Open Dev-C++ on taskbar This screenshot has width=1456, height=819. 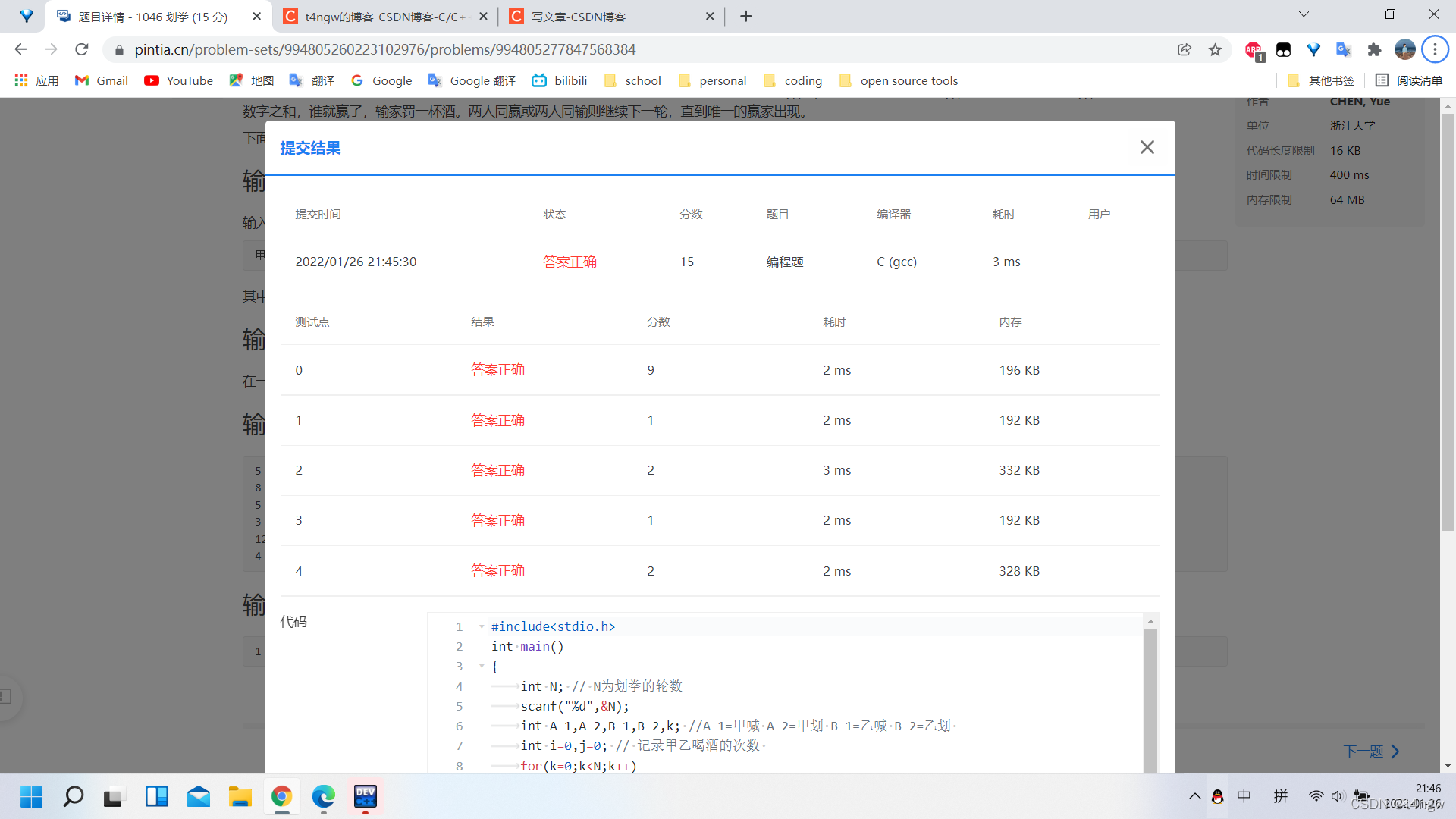tap(366, 796)
